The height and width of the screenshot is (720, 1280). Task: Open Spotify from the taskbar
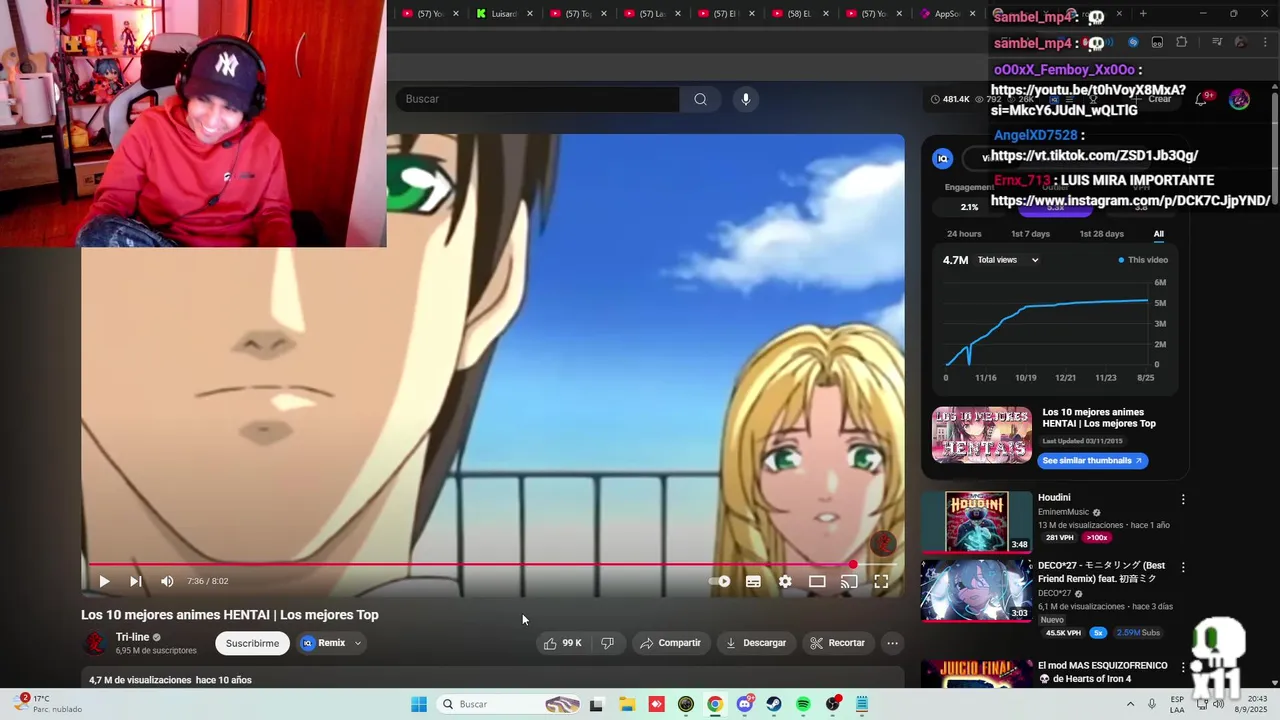[x=803, y=704]
